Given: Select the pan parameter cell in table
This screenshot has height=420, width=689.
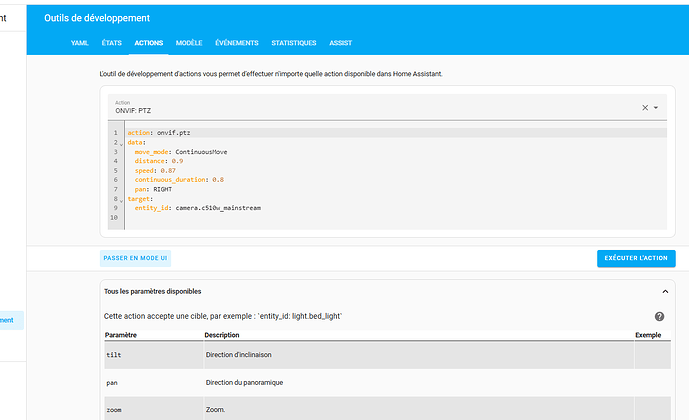Looking at the screenshot, I should (x=154, y=383).
